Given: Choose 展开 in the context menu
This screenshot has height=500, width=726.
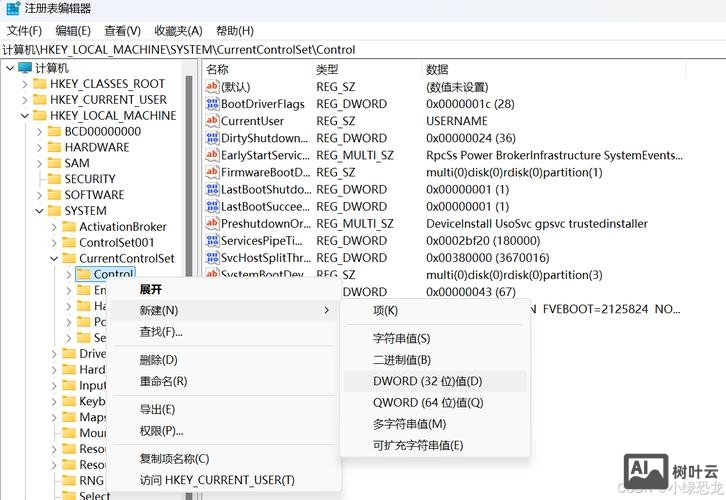Looking at the screenshot, I should pos(224,289).
